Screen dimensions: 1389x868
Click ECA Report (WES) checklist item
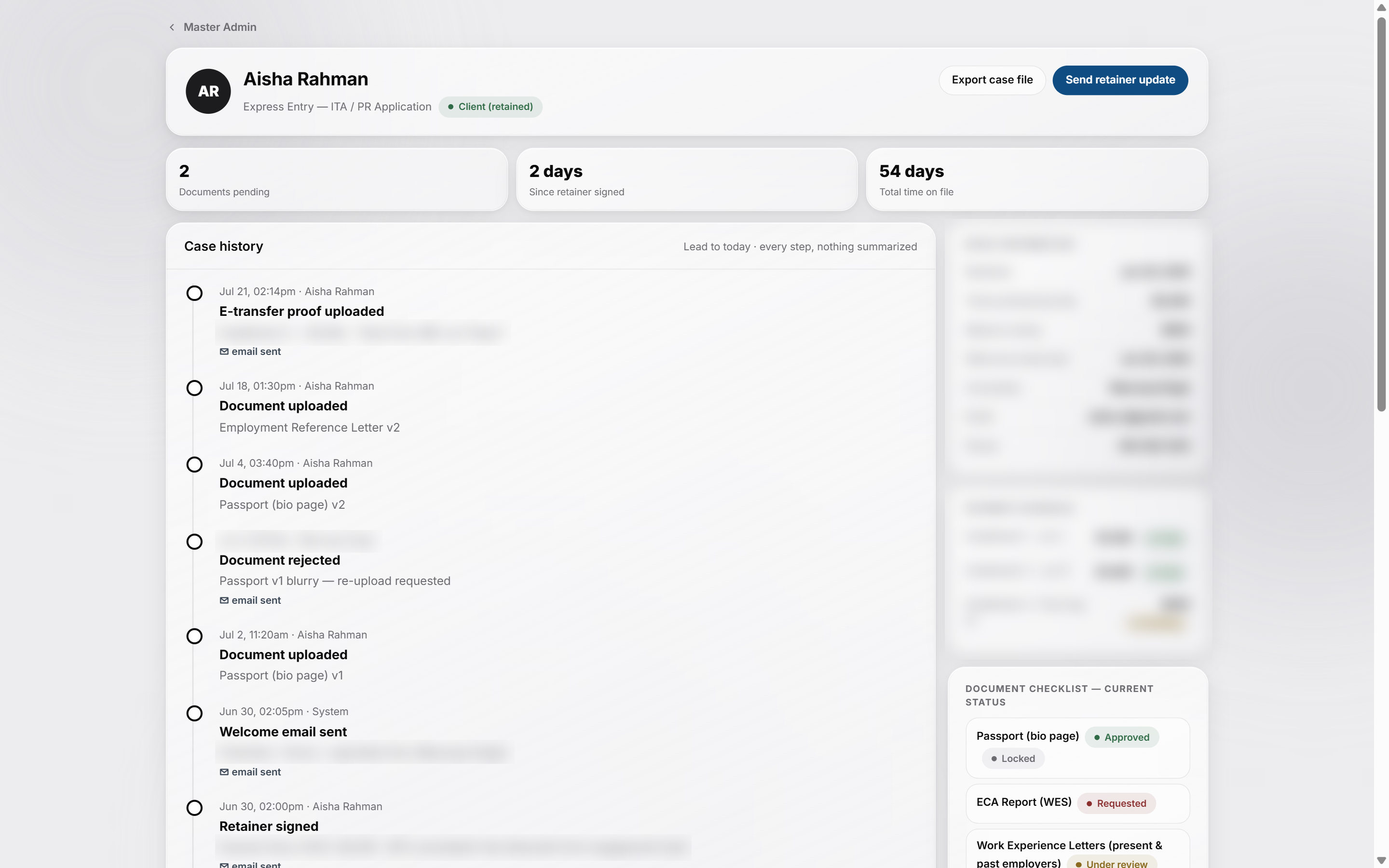[x=1077, y=803]
